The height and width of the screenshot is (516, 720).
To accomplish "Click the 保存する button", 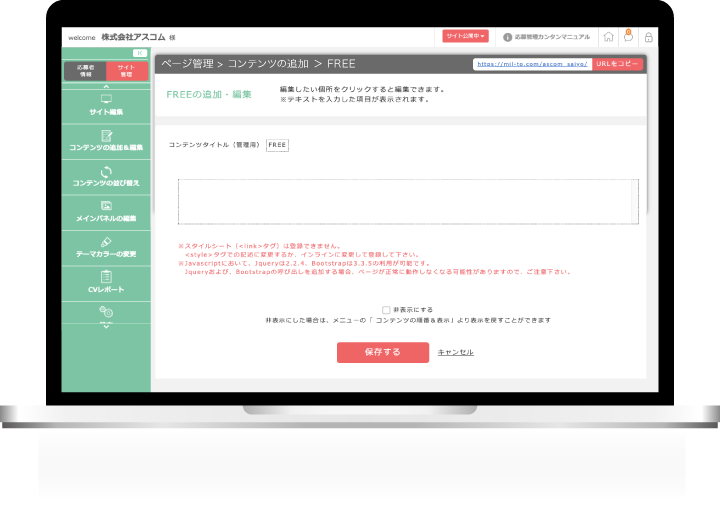I will [383, 352].
